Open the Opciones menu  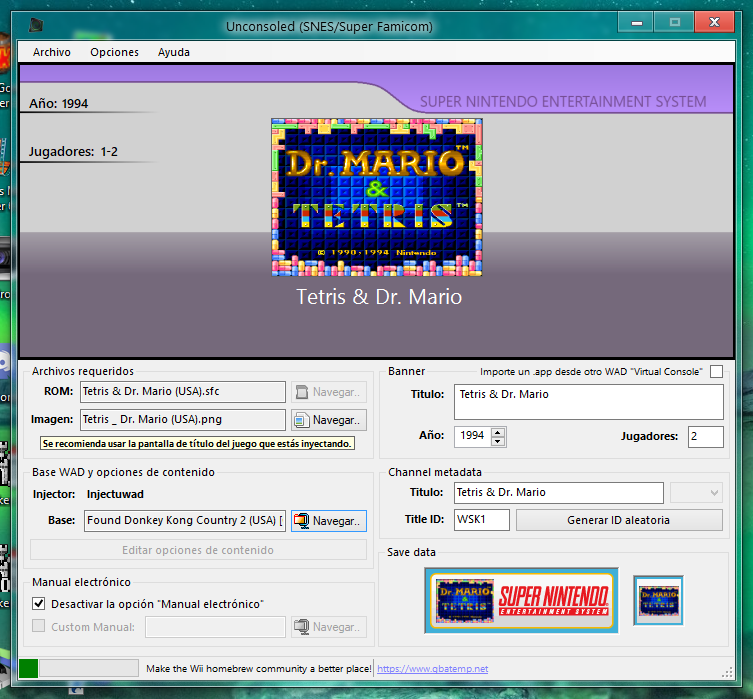[x=114, y=52]
